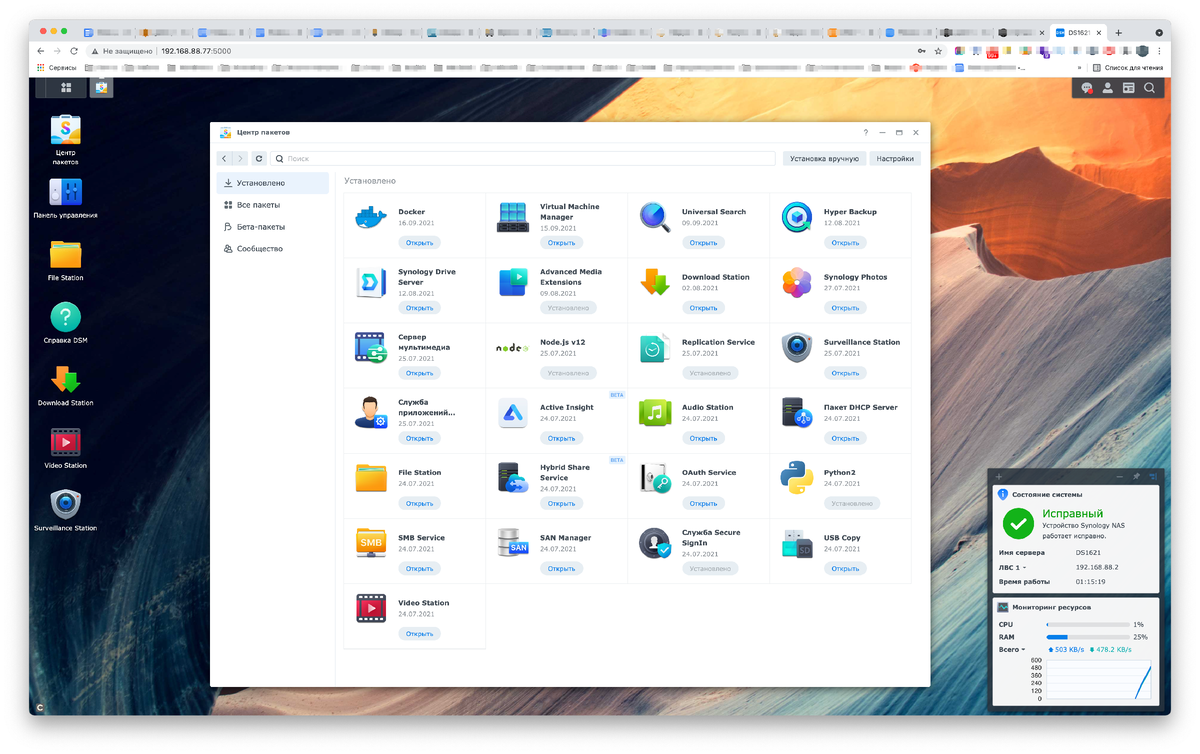Image resolution: width=1200 pixels, height=754 pixels.
Task: Toggle the DSM widgets panel icon
Action: (x=1129, y=88)
